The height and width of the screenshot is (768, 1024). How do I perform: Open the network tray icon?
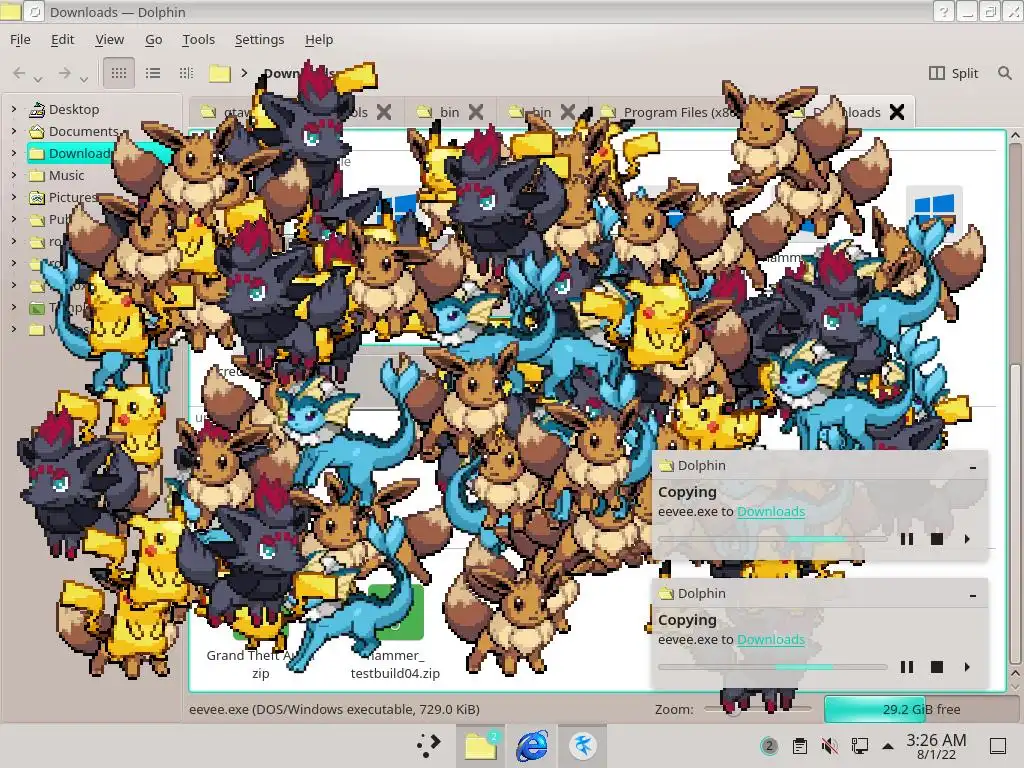tap(859, 746)
